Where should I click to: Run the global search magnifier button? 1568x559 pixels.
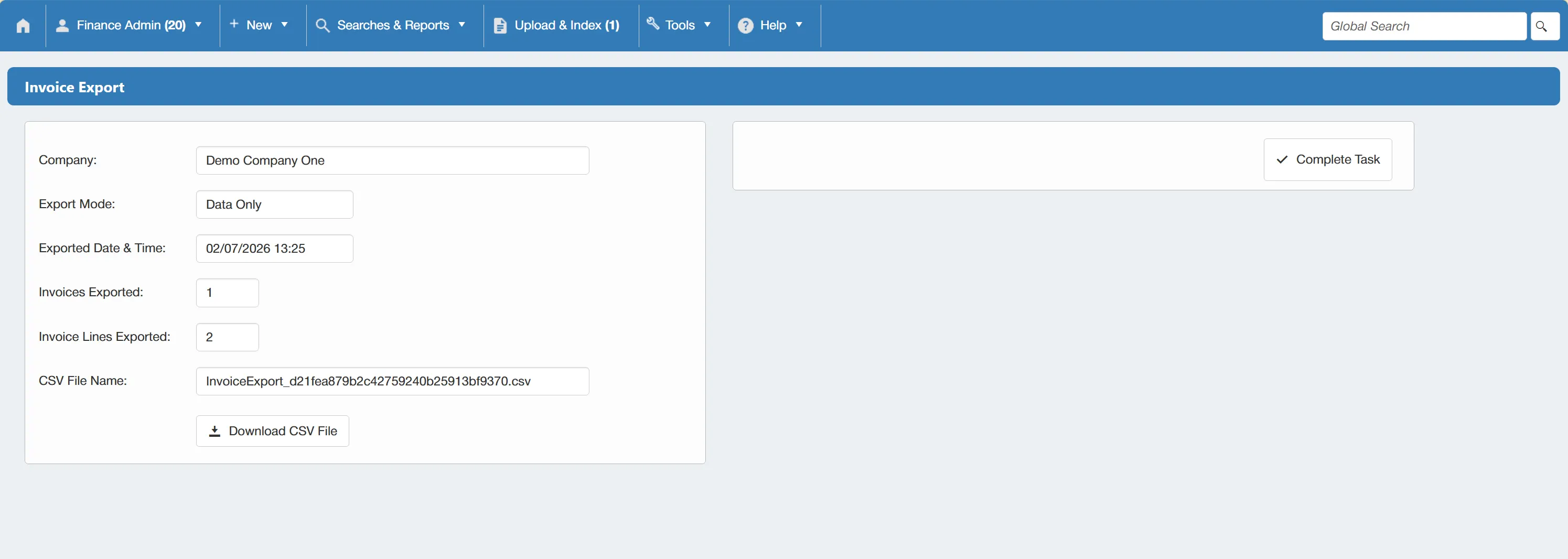pos(1544,26)
